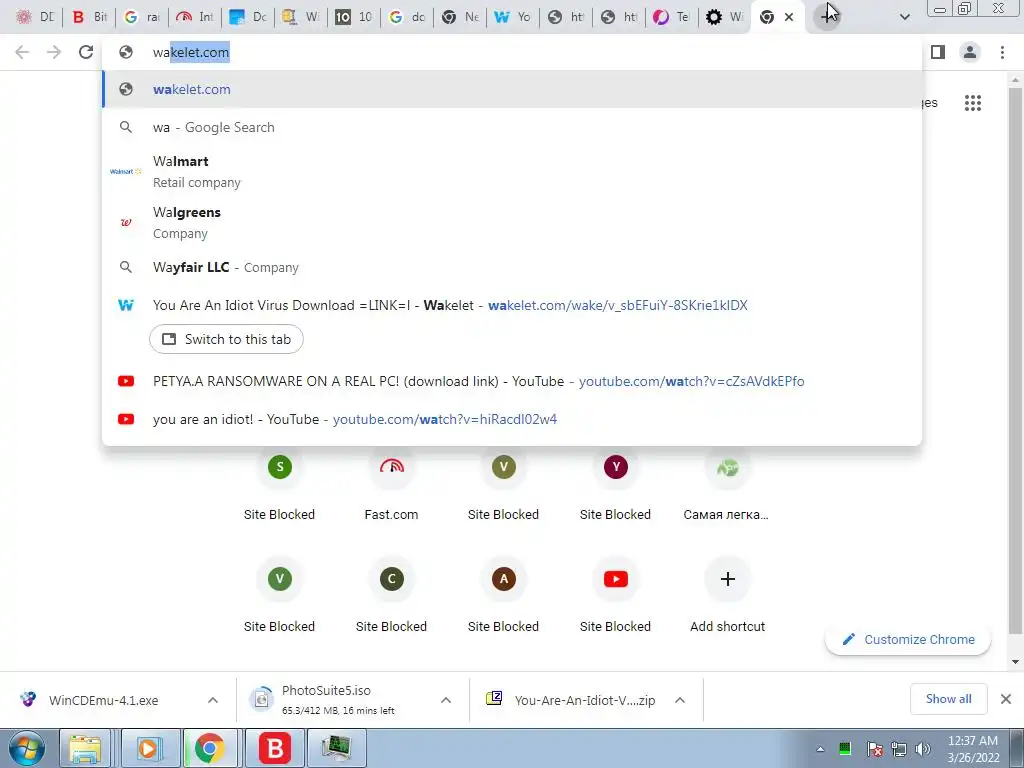
Task: Open the Action Center flag icon
Action: [x=874, y=749]
